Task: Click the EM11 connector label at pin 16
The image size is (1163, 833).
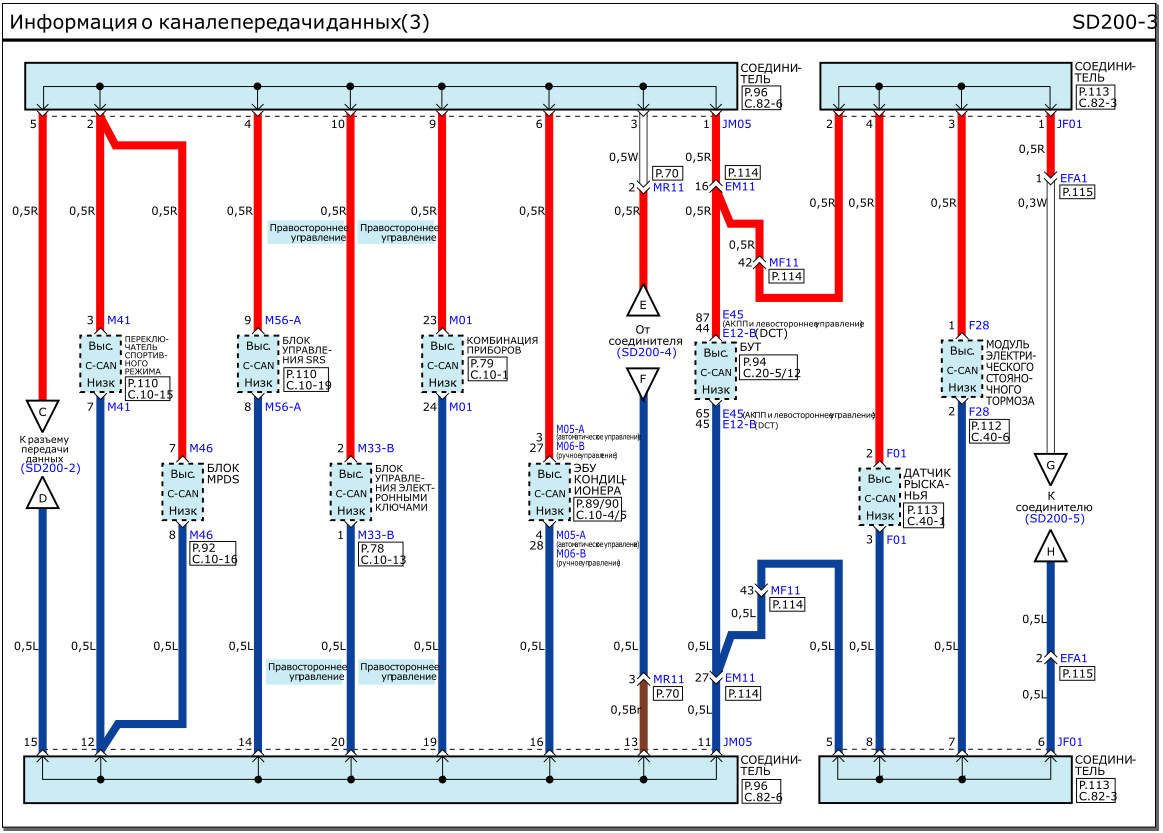Action: point(740,186)
